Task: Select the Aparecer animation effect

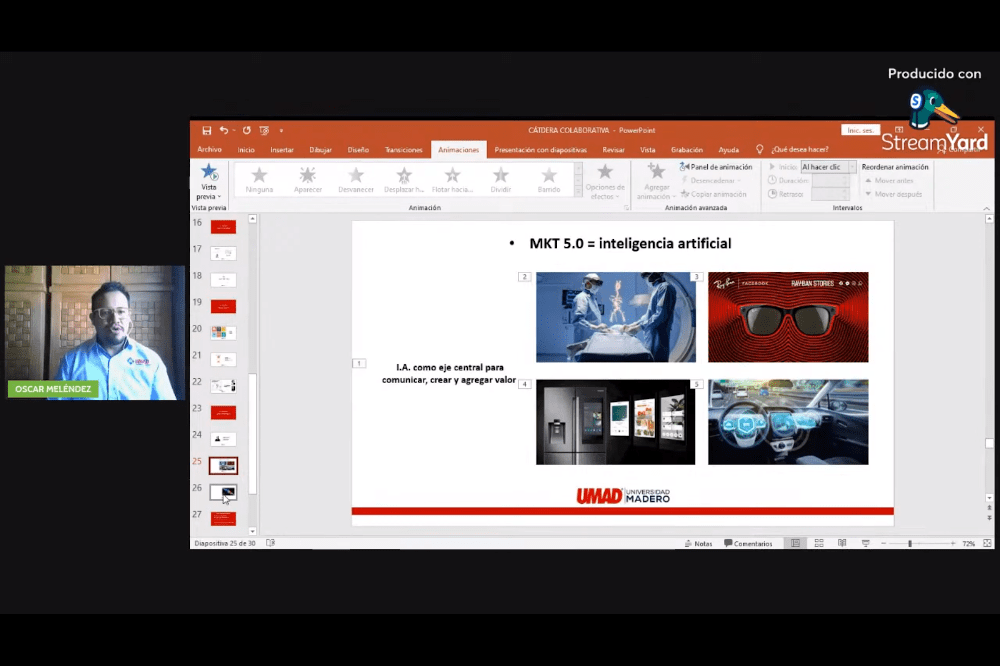Action: click(x=308, y=179)
